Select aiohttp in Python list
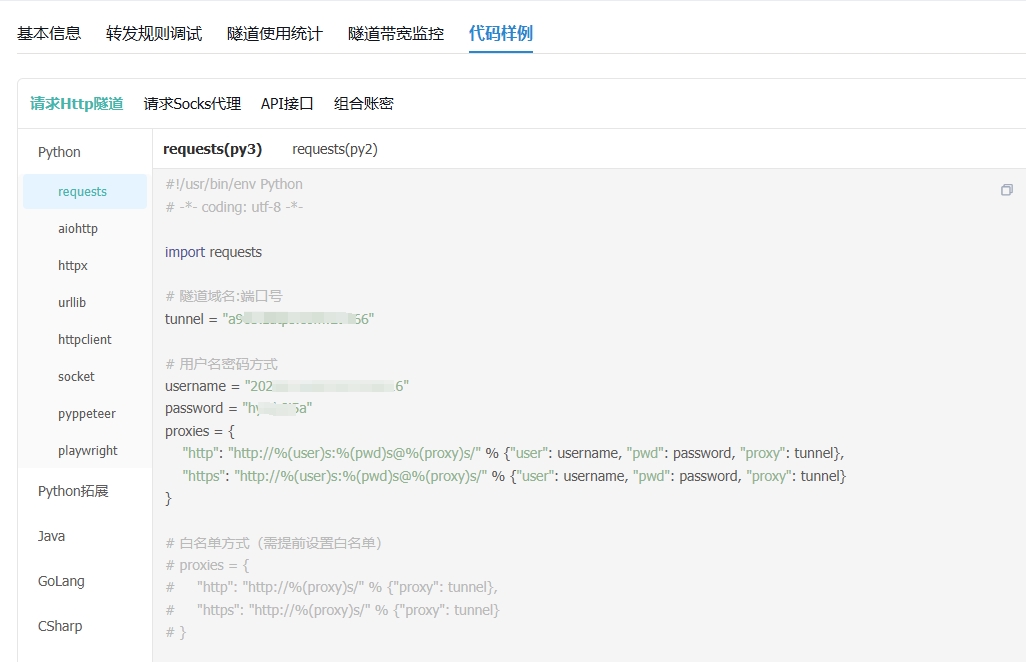Image resolution: width=1026 pixels, height=662 pixels. 78,229
